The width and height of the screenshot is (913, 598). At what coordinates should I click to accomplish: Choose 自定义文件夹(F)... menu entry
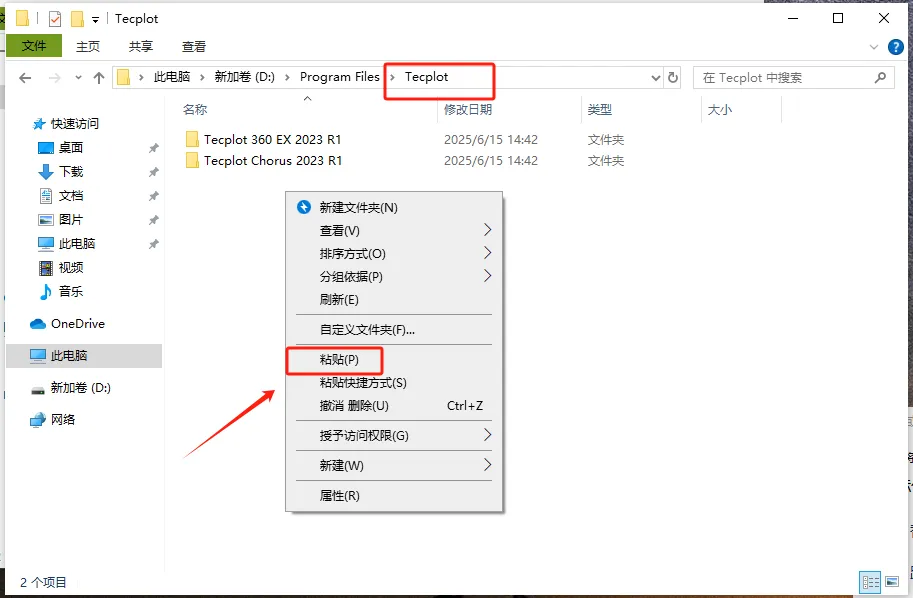(394, 330)
